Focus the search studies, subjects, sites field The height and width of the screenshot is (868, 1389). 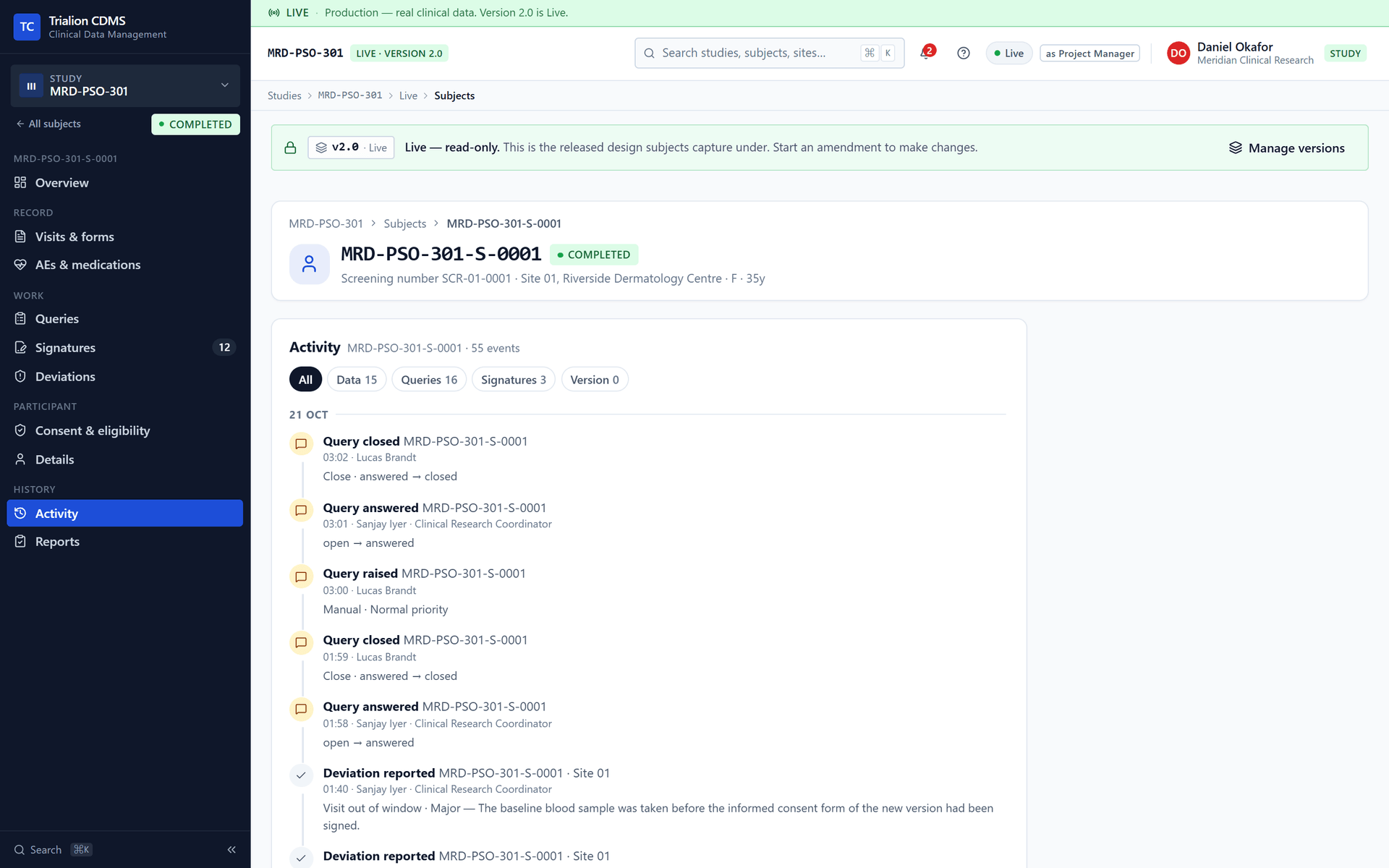pyautogui.click(x=769, y=53)
